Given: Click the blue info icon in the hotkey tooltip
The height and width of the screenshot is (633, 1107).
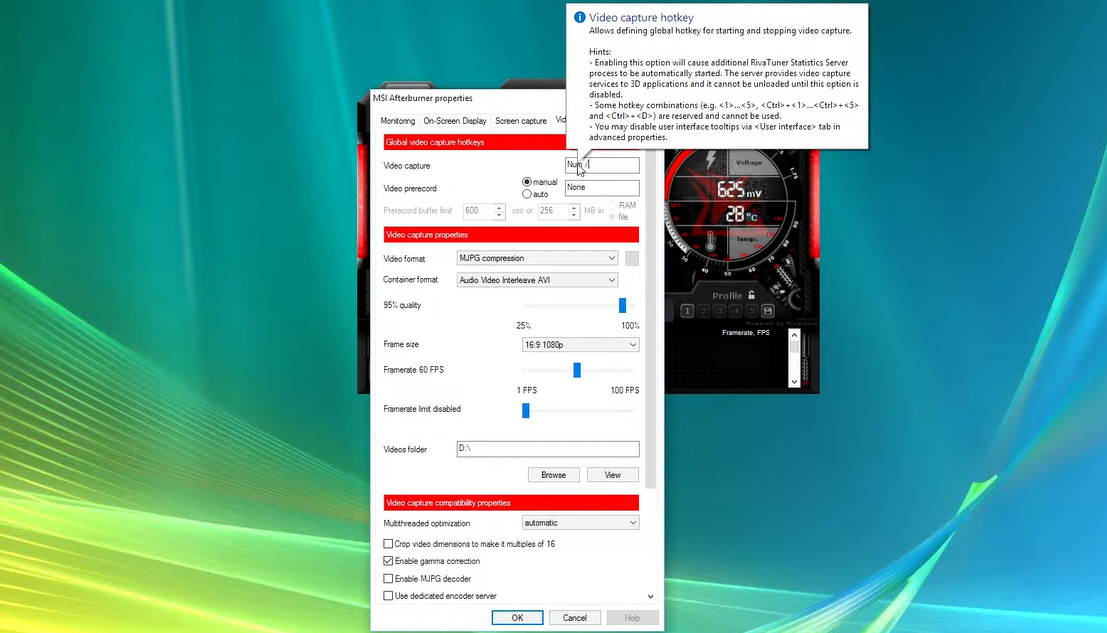Looking at the screenshot, I should [x=579, y=17].
